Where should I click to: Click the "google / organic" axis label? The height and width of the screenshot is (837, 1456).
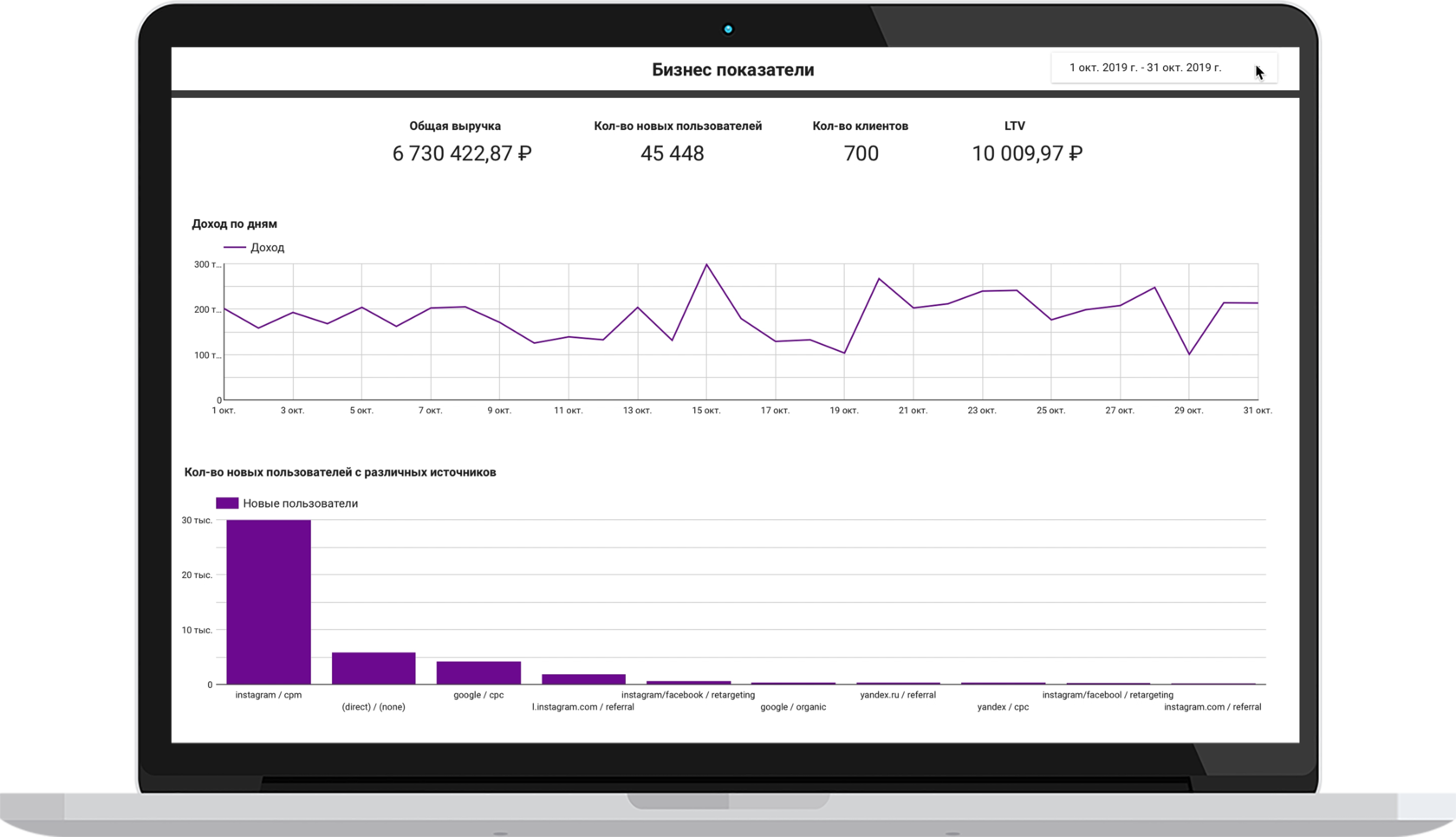[793, 707]
